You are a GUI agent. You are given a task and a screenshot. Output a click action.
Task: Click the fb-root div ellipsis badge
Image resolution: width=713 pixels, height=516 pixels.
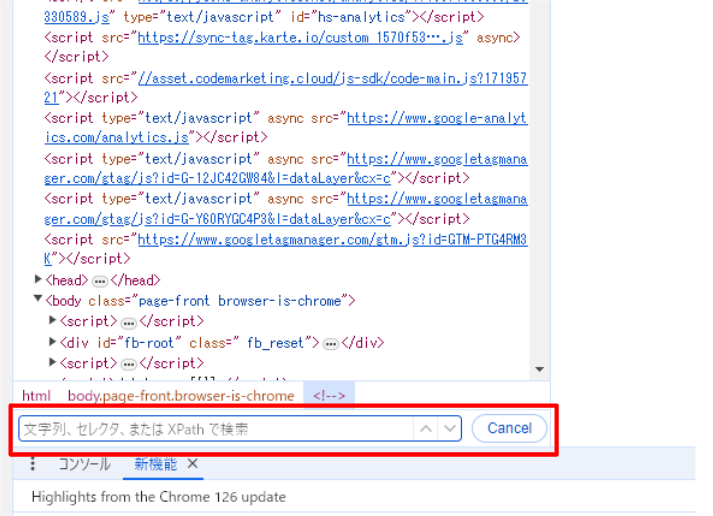pos(331,344)
